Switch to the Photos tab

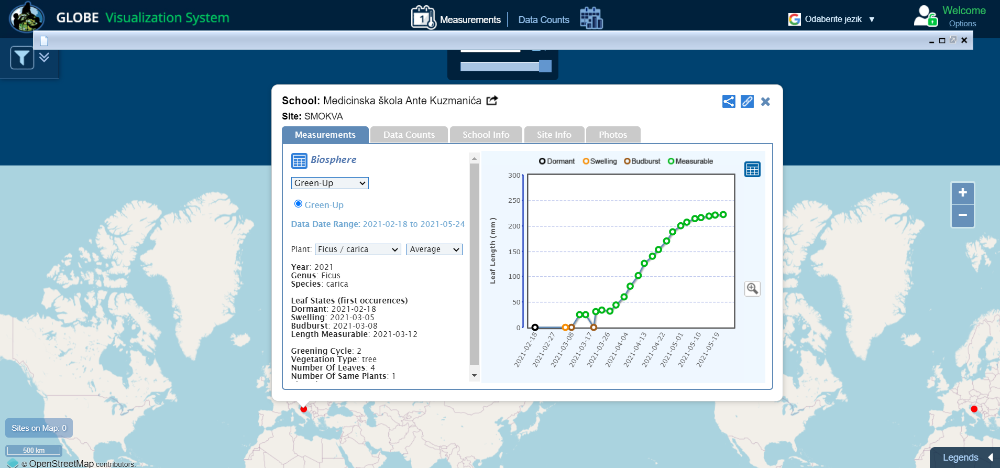613,135
